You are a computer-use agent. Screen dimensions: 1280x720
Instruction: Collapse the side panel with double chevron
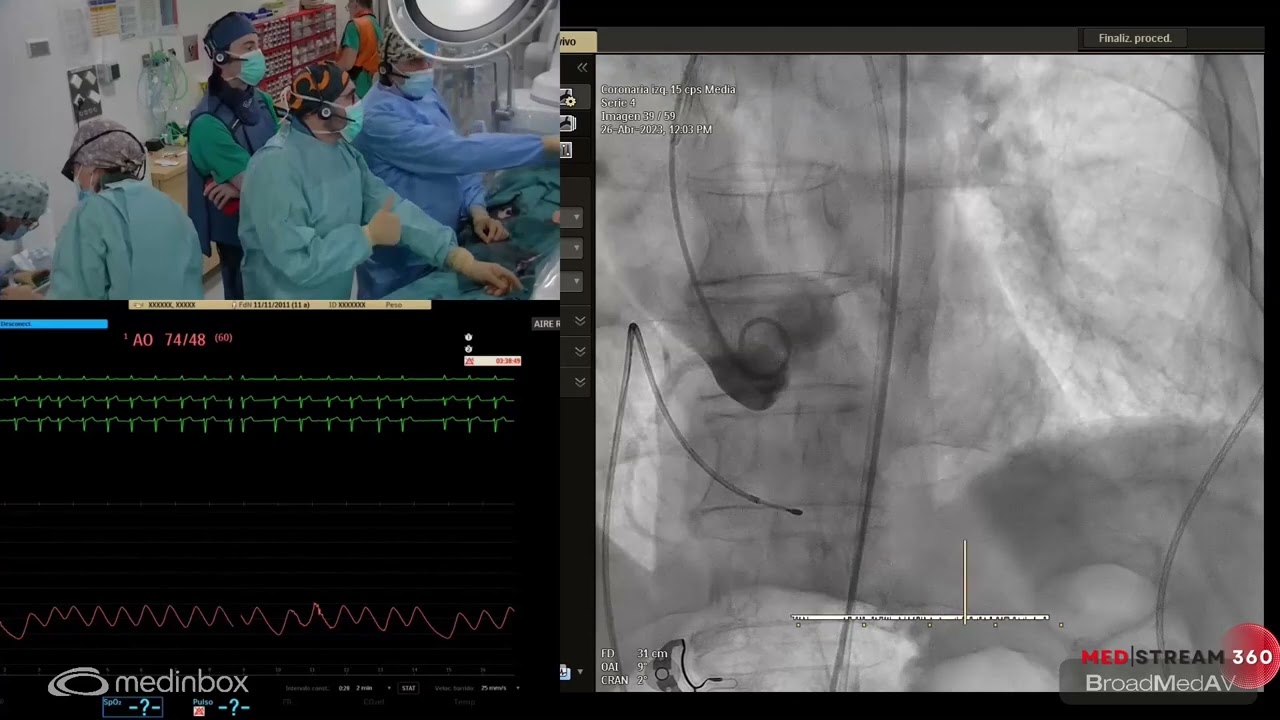582,68
